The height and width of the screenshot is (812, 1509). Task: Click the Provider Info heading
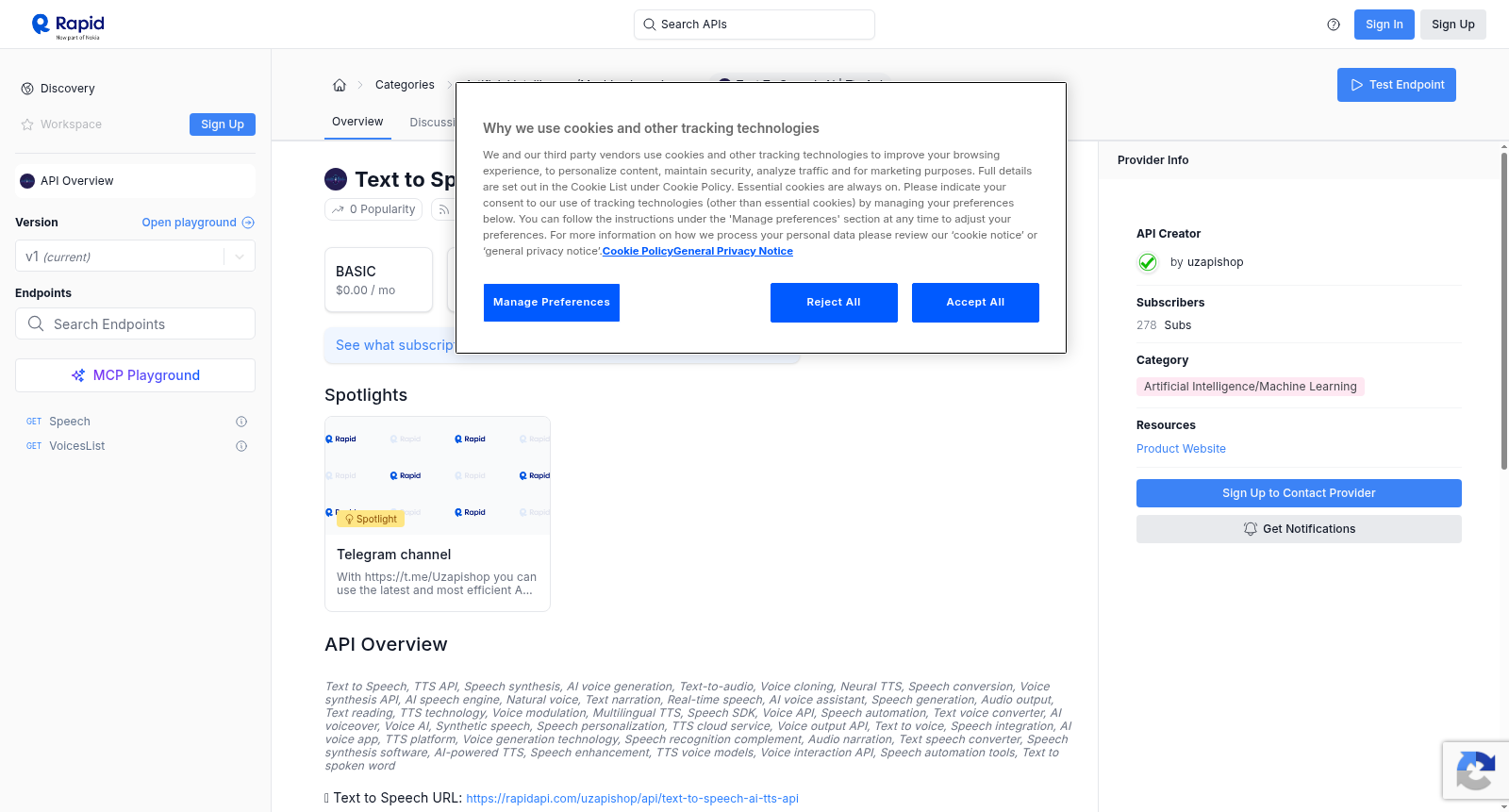pos(1152,160)
